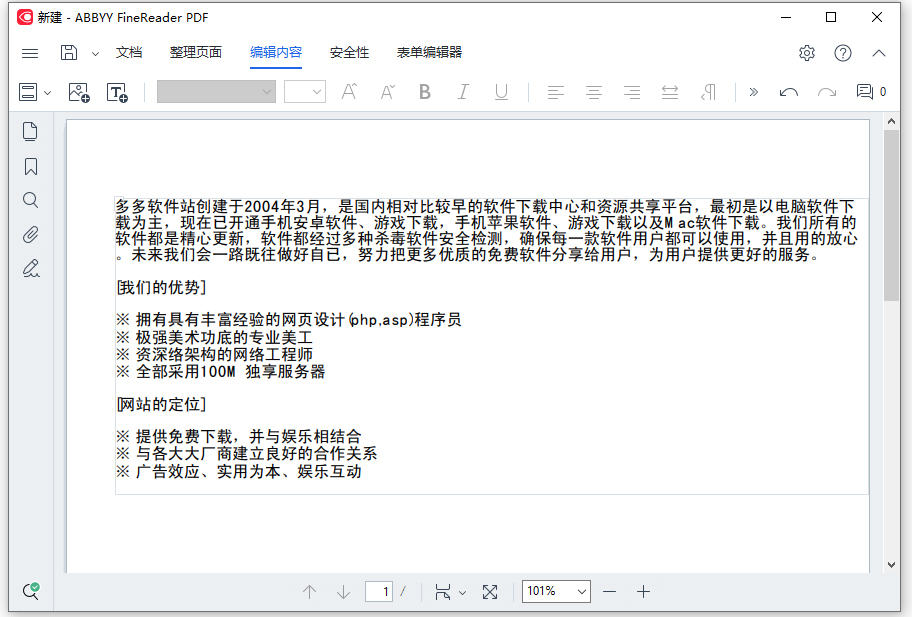912x617 pixels.
Task: Open the 101% zoom level dropdown
Action: (x=556, y=591)
